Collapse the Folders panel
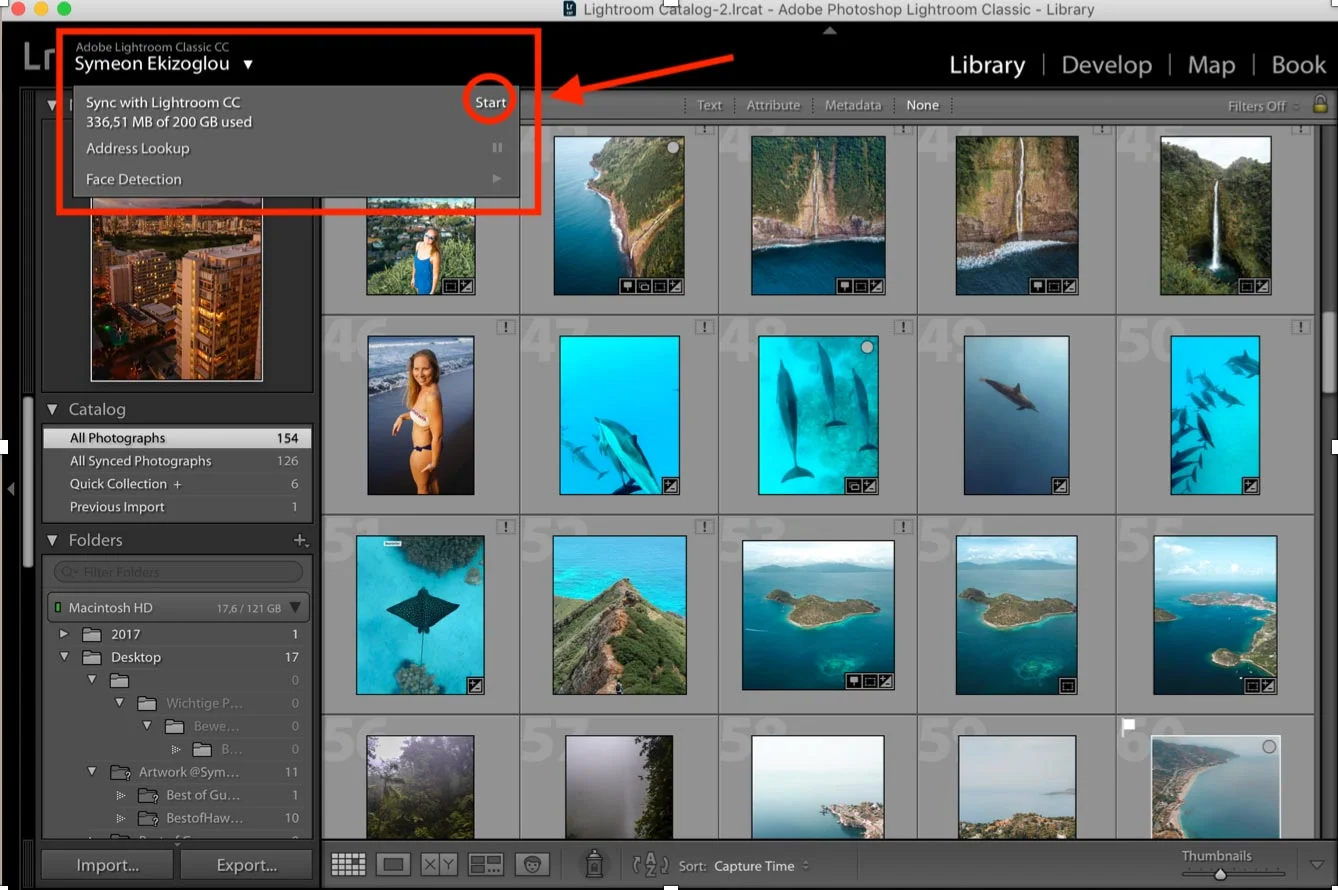Screen dimensions: 1338x890 pos(53,540)
